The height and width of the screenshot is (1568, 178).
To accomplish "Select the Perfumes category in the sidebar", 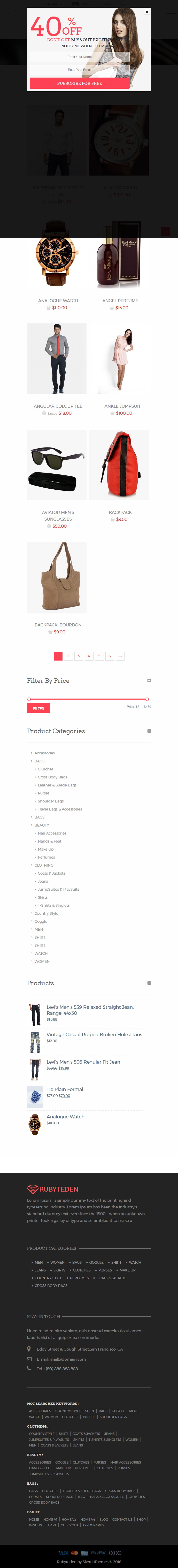I will 46,857.
